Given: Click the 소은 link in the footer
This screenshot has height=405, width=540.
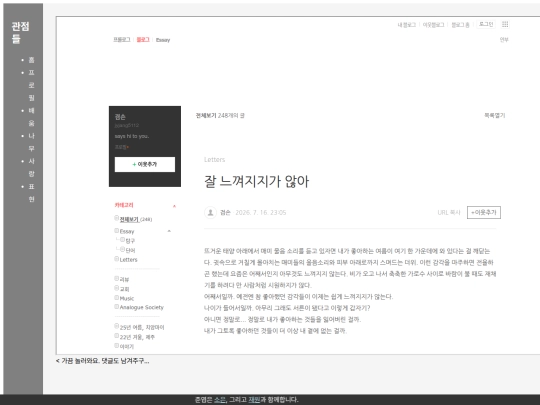Looking at the screenshot, I should coord(220,399).
